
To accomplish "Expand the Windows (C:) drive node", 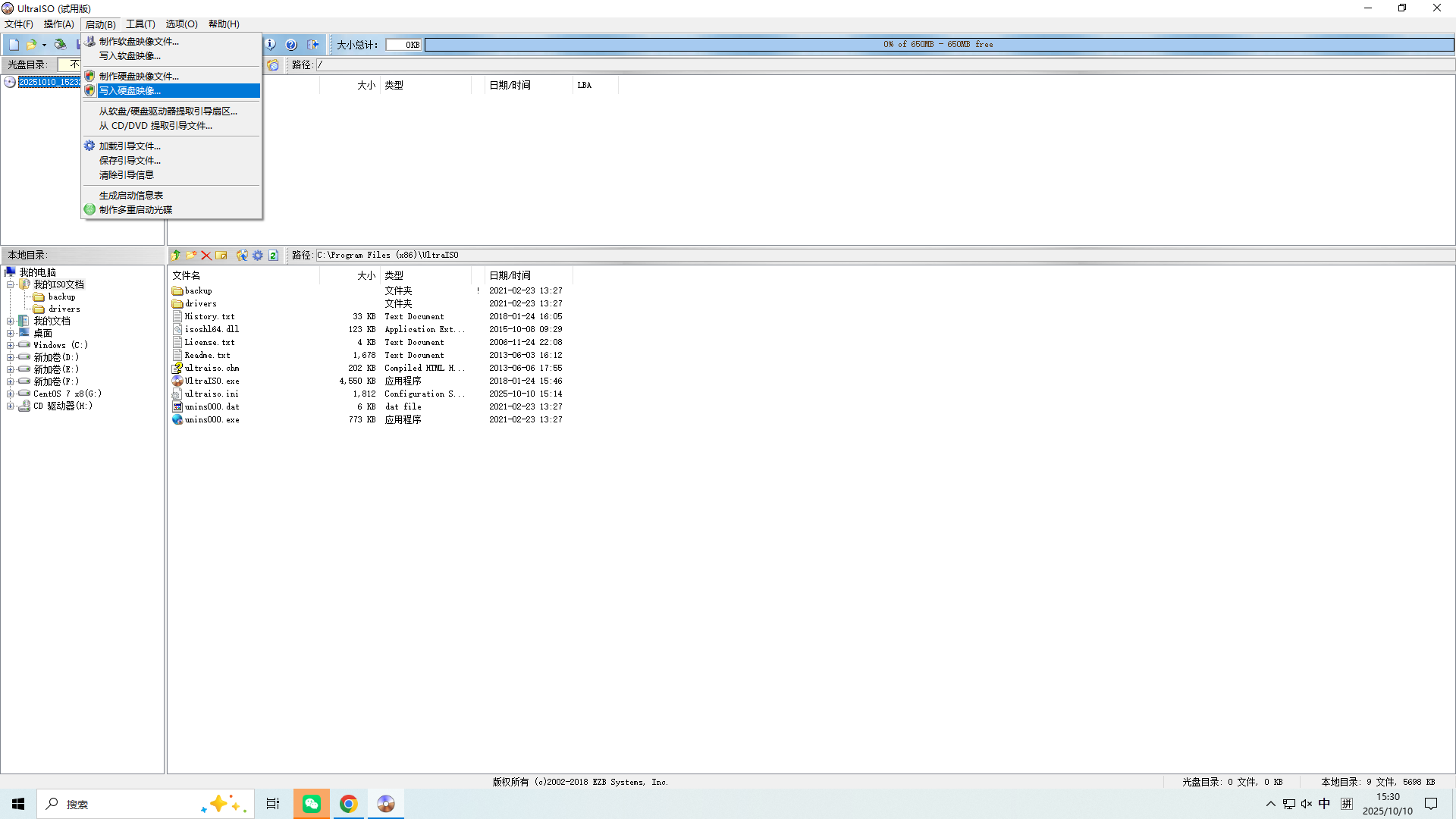I will pos(11,346).
